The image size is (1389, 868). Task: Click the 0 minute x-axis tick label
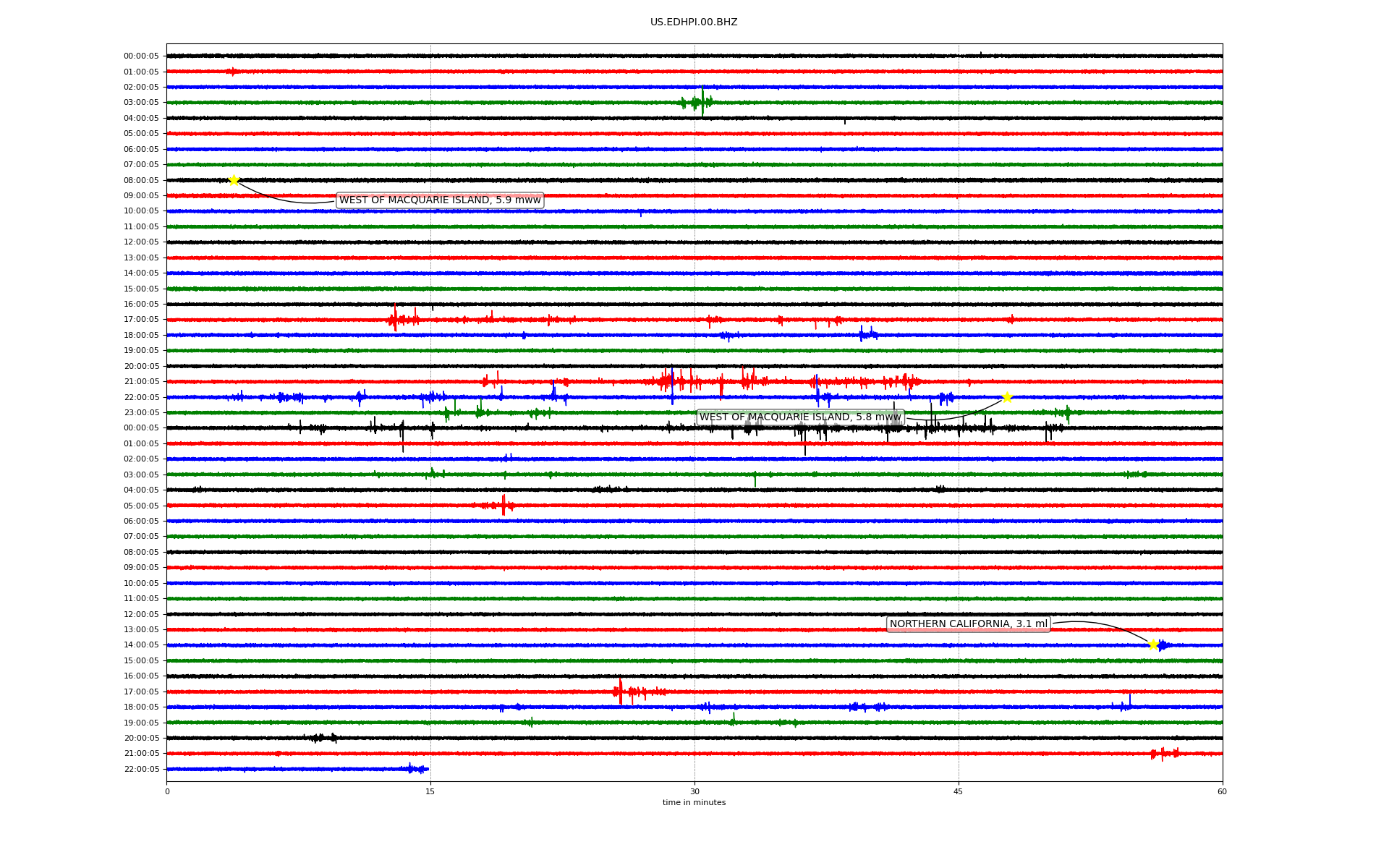[x=167, y=791]
